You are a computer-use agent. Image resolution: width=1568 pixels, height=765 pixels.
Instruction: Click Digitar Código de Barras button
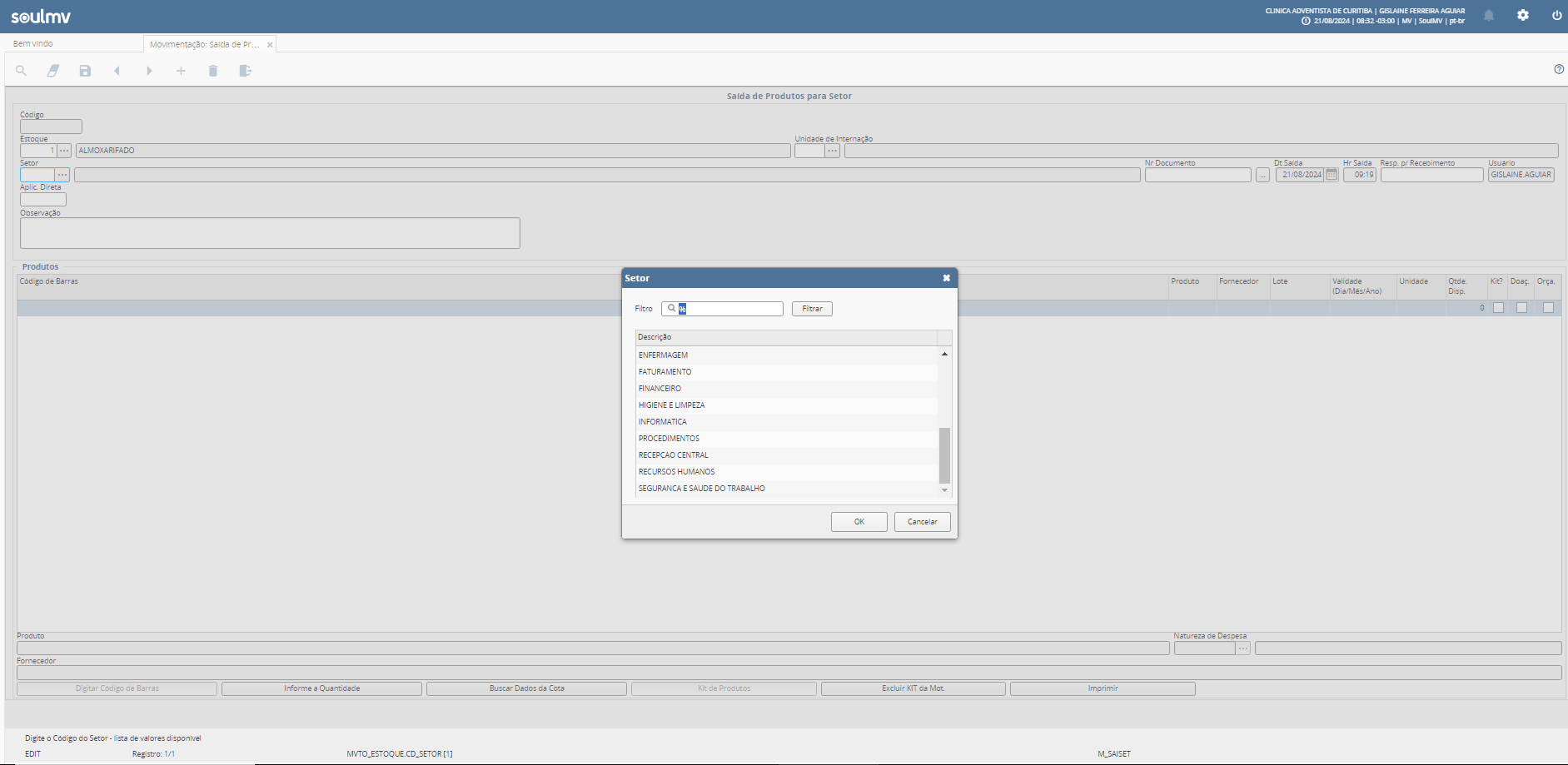(117, 688)
